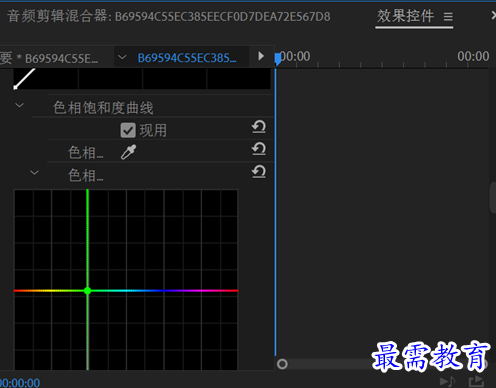Reset the hue curve parameter

[259, 171]
